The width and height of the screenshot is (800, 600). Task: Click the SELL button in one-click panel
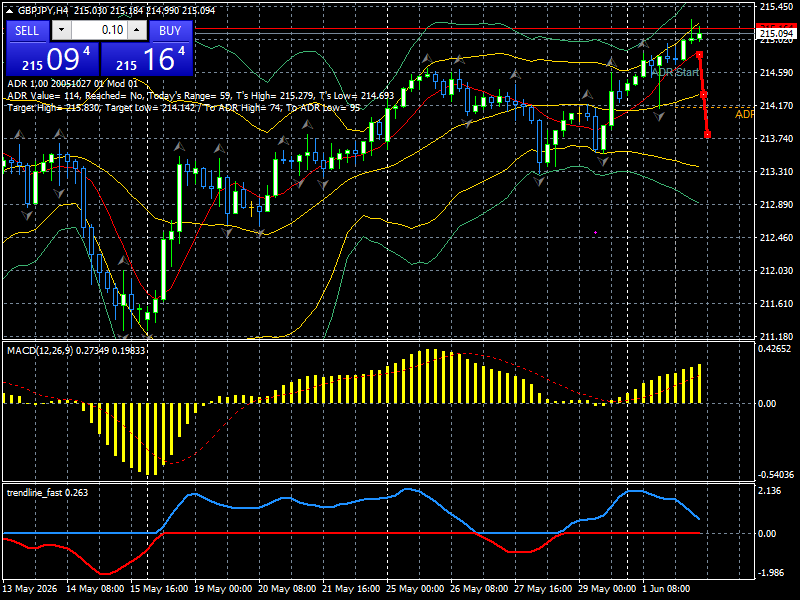coord(27,31)
